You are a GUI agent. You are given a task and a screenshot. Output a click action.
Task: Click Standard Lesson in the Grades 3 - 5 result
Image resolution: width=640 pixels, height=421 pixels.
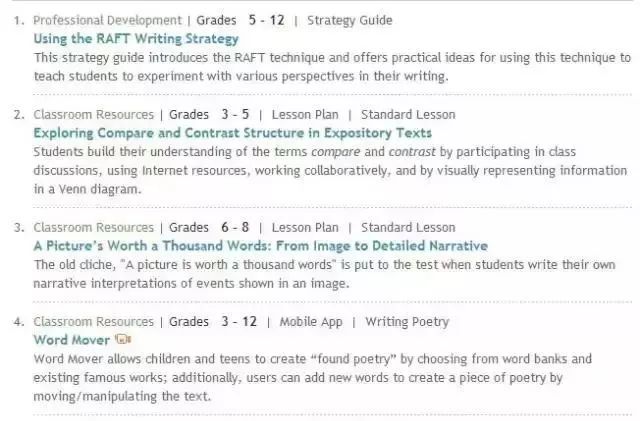coord(408,115)
